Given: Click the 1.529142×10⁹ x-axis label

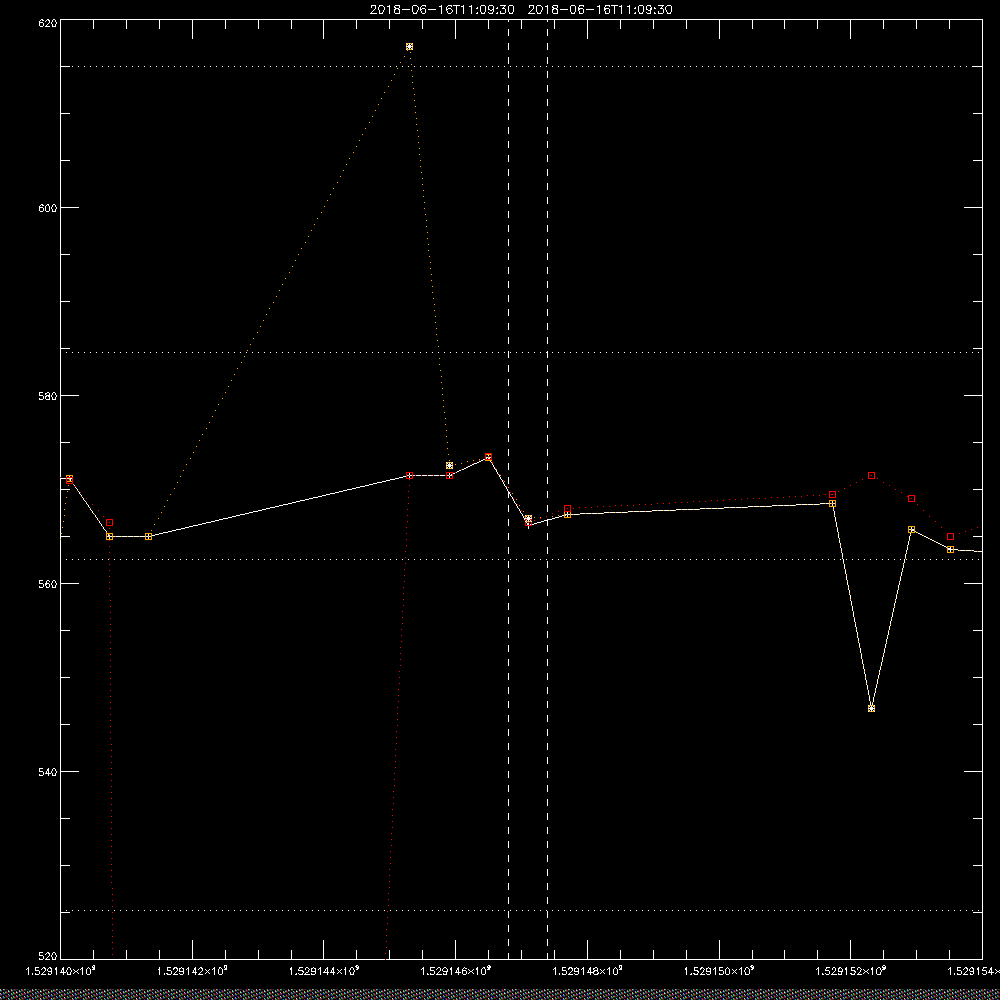Looking at the screenshot, I should pyautogui.click(x=192, y=971).
